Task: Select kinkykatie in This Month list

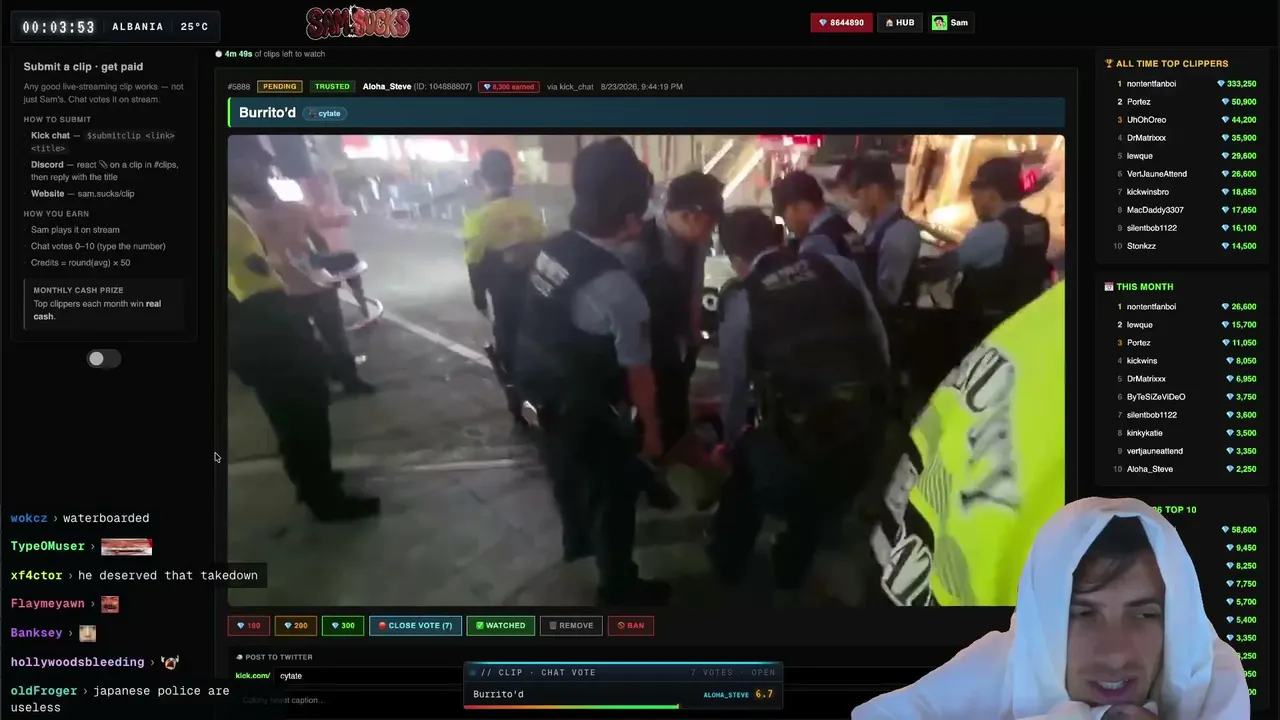Action: tap(1145, 433)
